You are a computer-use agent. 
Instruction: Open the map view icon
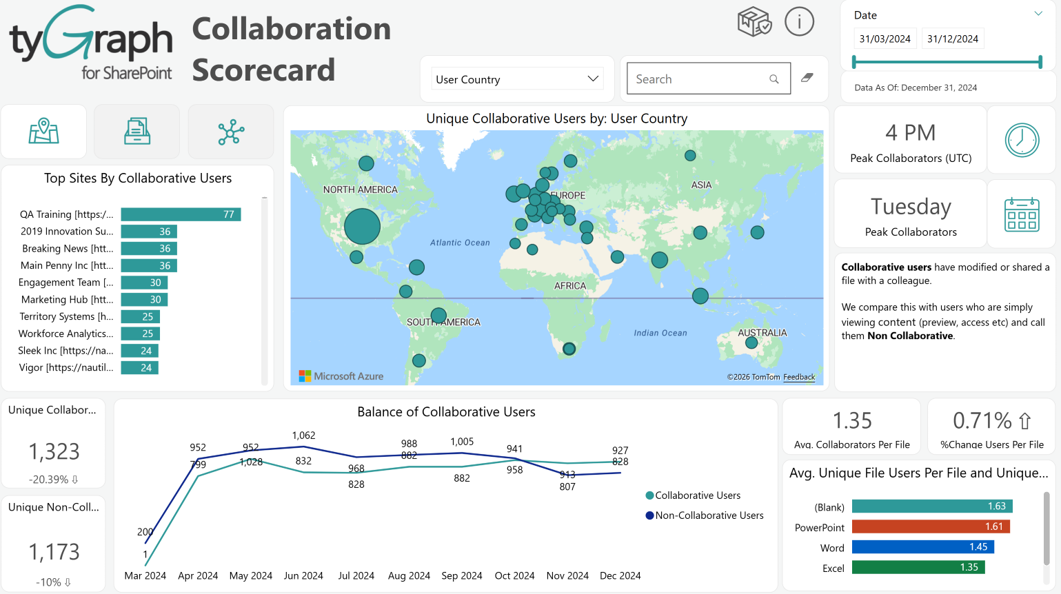tap(43, 131)
